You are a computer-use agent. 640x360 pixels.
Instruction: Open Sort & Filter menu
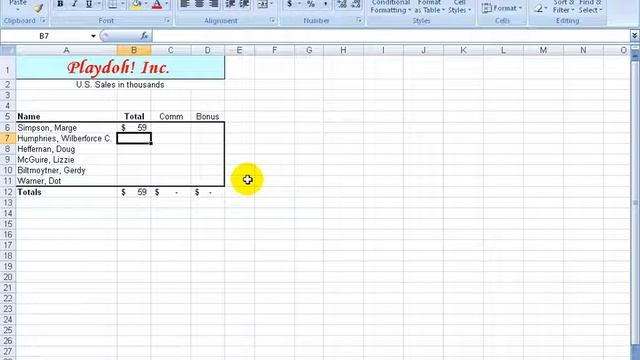[x=564, y=6]
